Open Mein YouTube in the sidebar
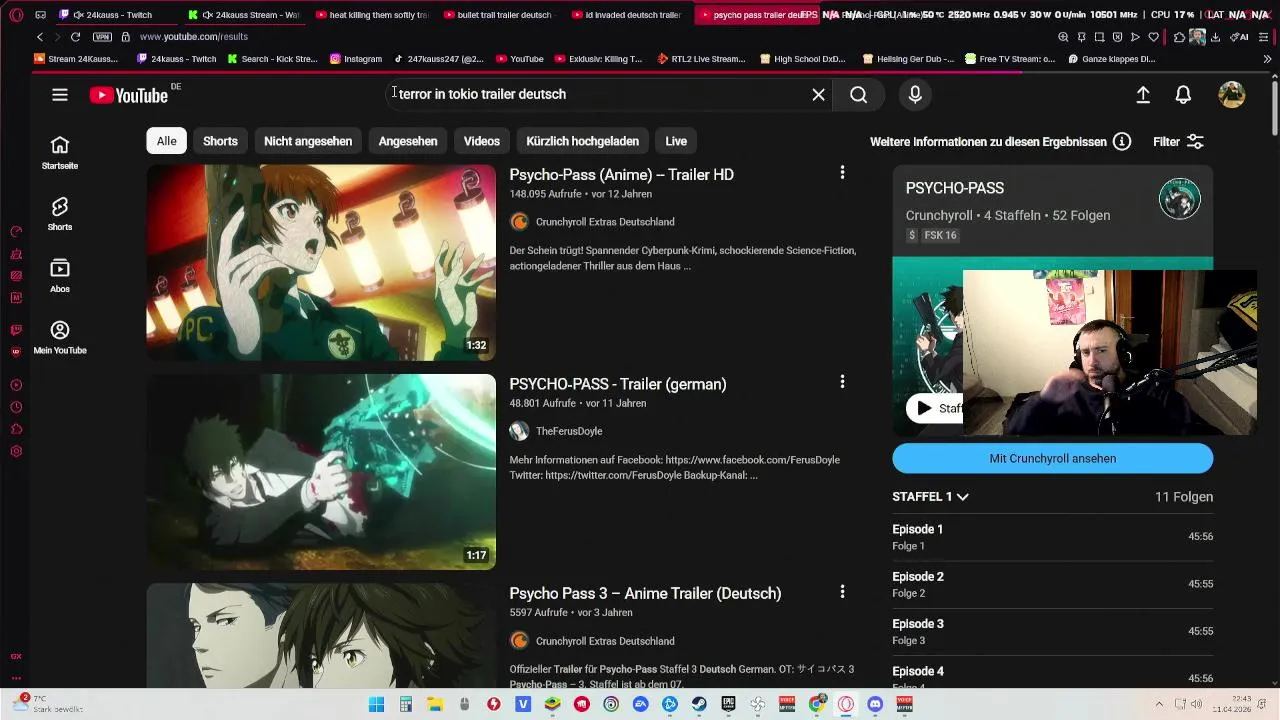This screenshot has height=720, width=1280. click(60, 337)
